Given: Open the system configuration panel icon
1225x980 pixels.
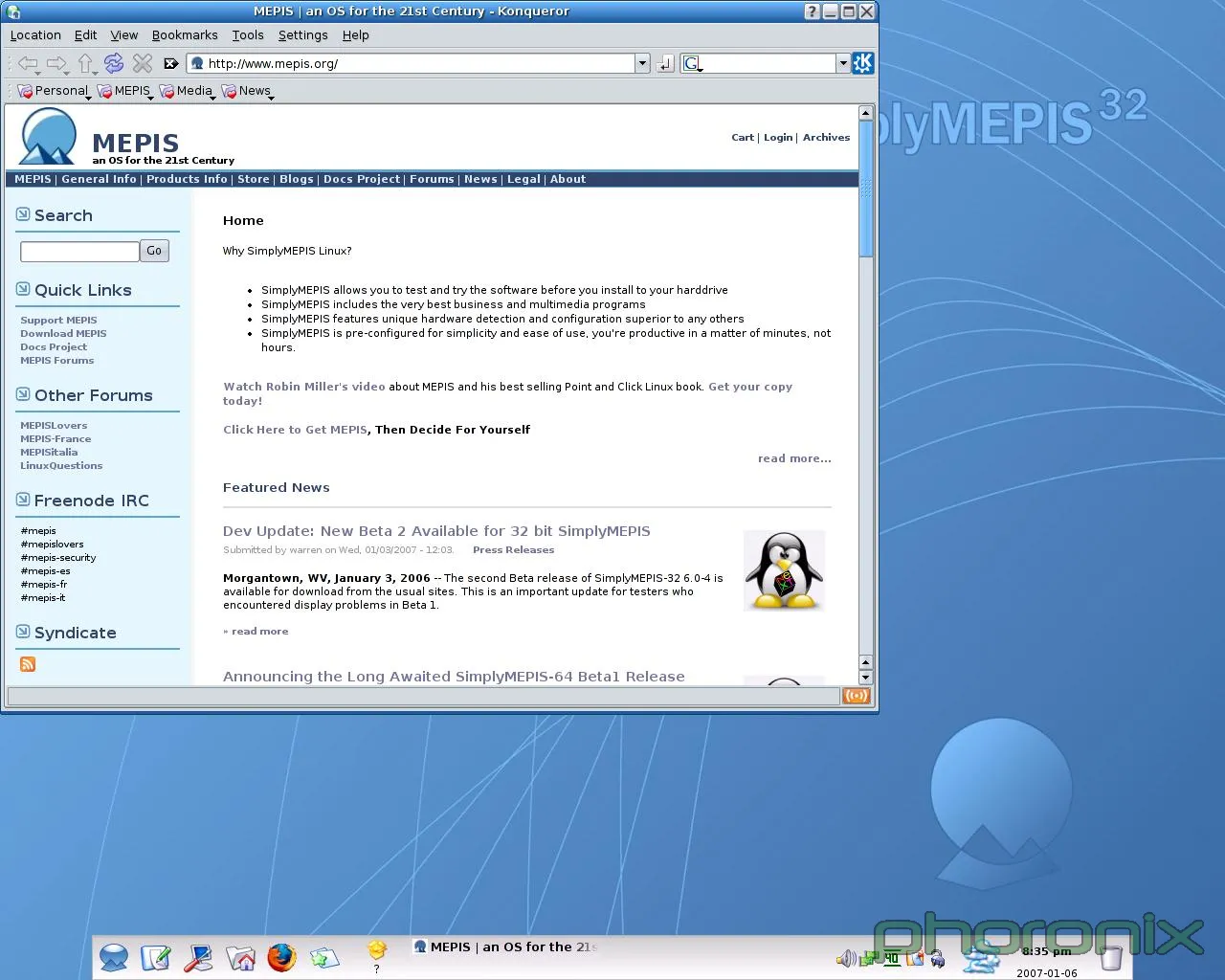Looking at the screenshot, I should click(198, 957).
